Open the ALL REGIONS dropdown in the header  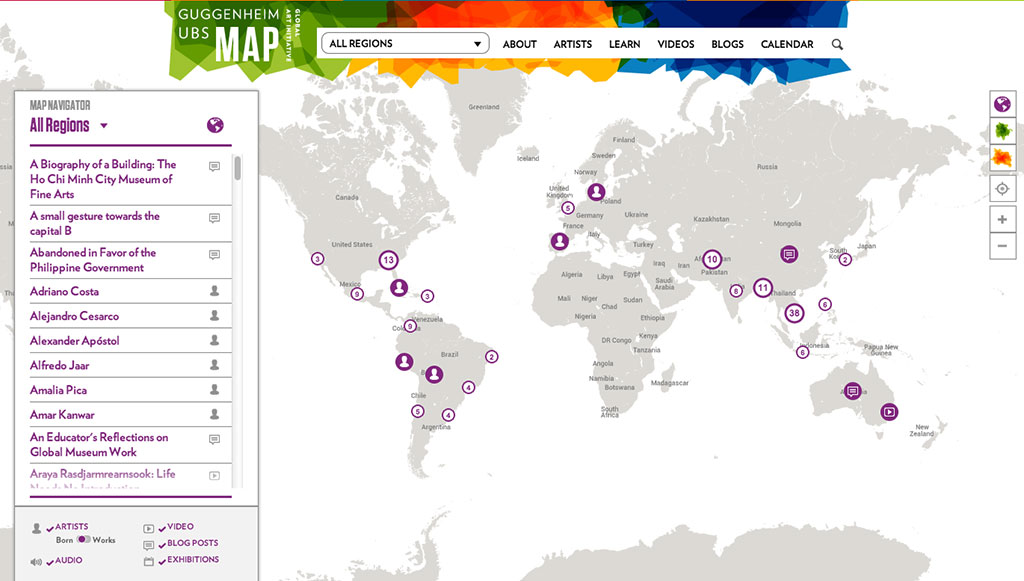click(x=405, y=44)
